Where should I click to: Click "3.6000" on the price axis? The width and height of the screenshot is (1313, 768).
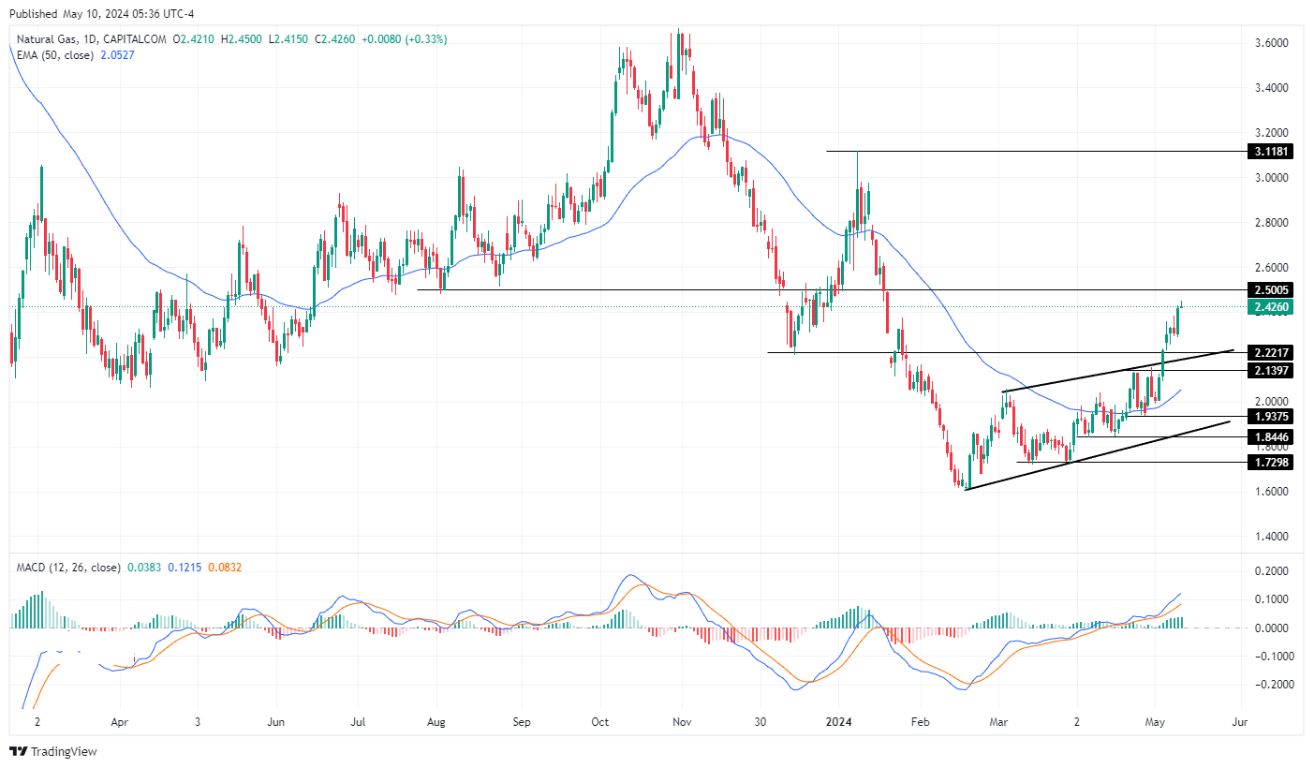click(1272, 43)
